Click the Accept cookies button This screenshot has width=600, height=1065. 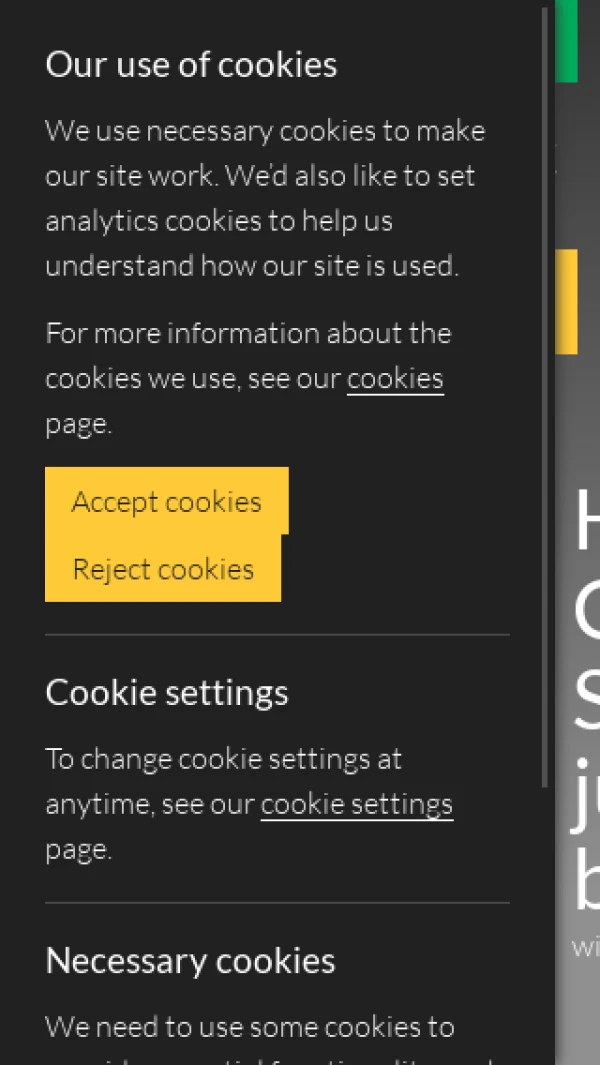166,501
